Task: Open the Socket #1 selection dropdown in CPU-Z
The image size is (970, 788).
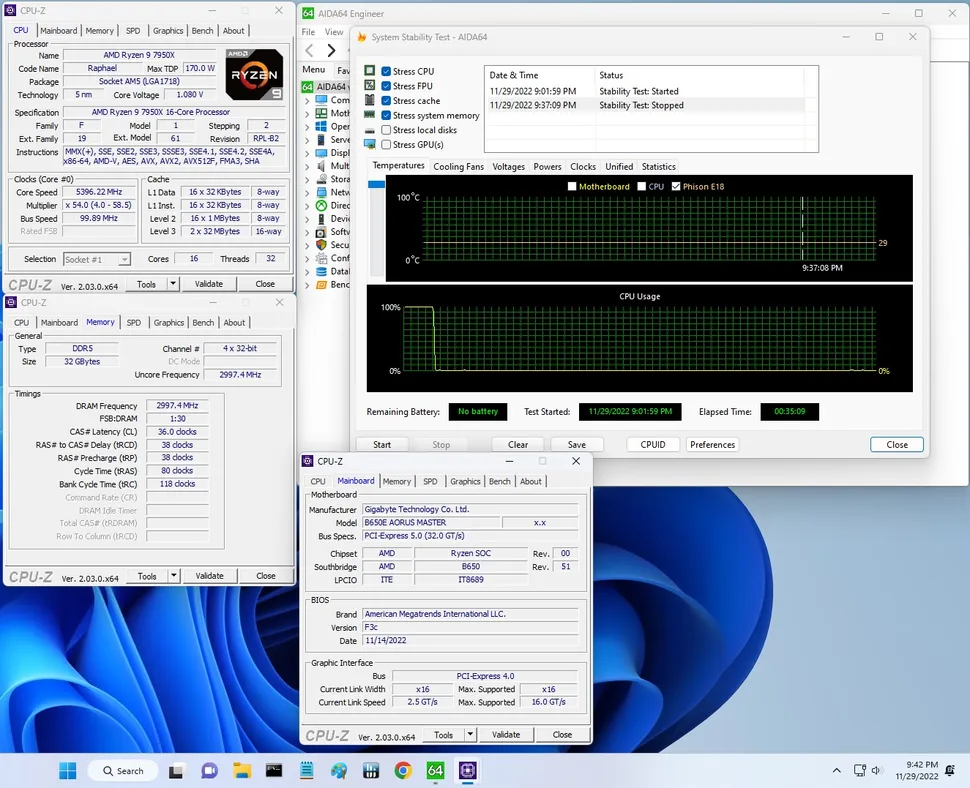Action: (97, 258)
